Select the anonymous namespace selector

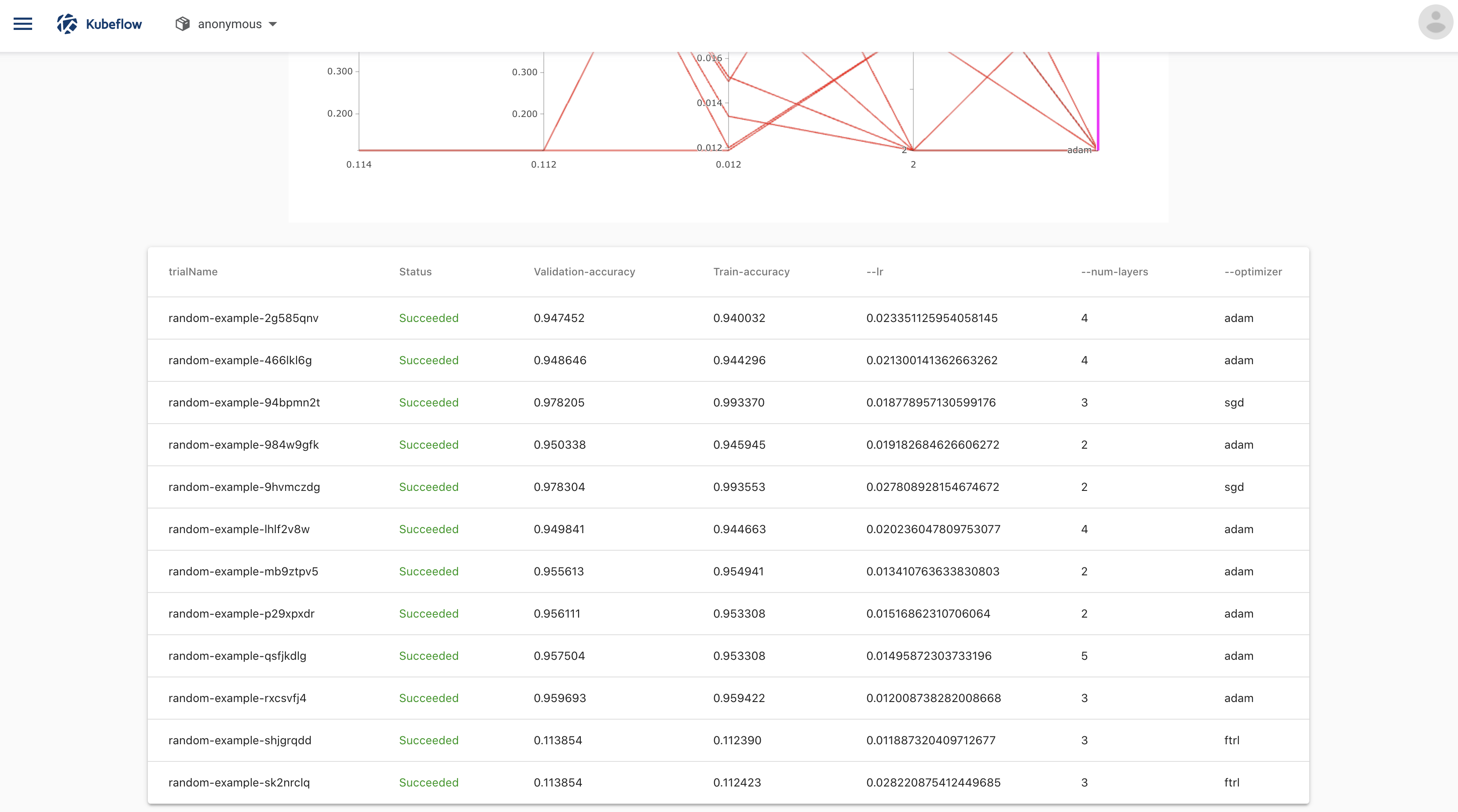point(227,24)
